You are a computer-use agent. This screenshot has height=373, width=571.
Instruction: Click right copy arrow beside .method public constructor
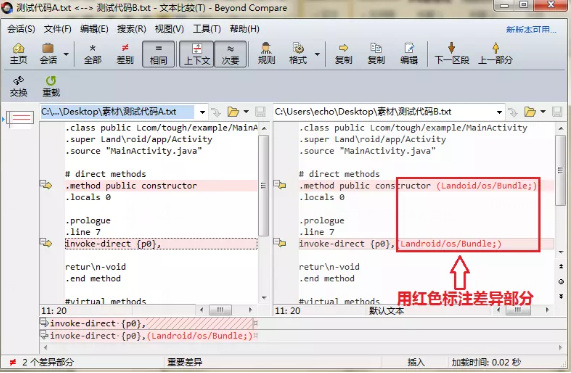pos(280,185)
